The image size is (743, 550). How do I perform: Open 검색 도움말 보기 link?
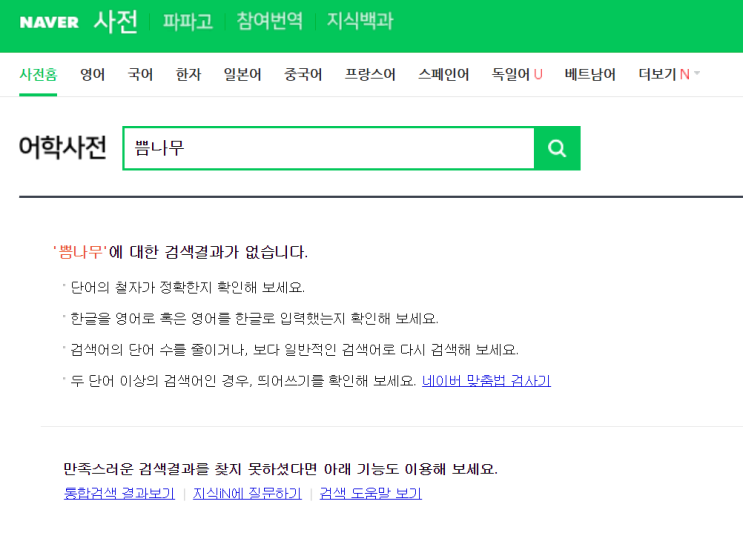[x=371, y=493]
